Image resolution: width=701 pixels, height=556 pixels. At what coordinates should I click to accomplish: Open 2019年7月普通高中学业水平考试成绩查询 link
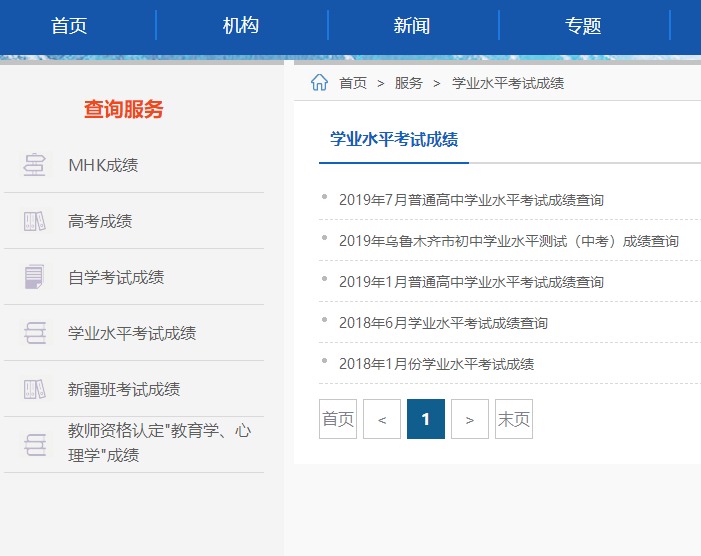471,200
